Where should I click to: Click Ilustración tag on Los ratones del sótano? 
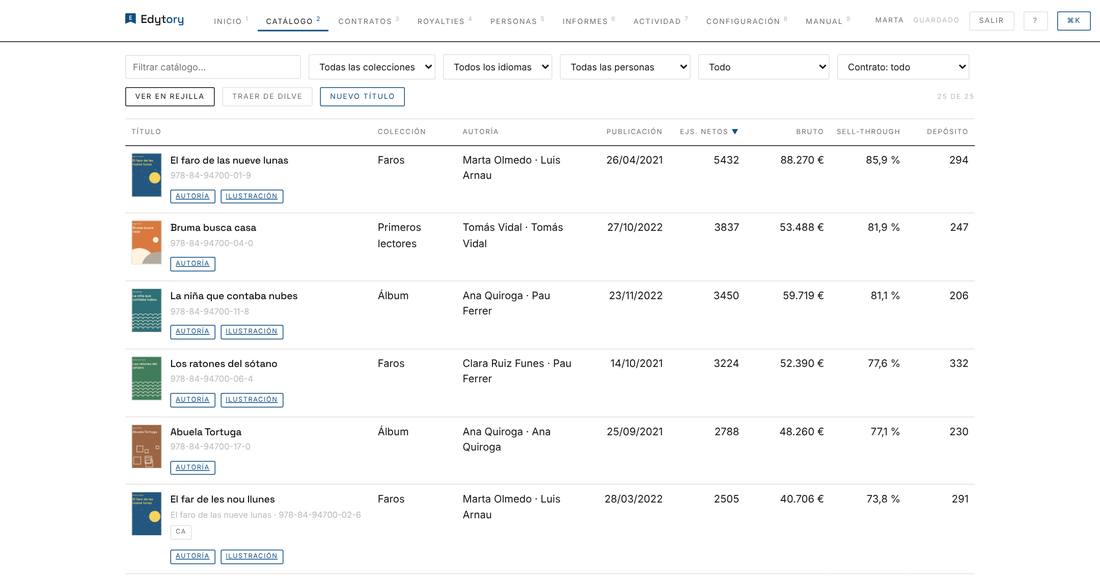[x=252, y=399]
